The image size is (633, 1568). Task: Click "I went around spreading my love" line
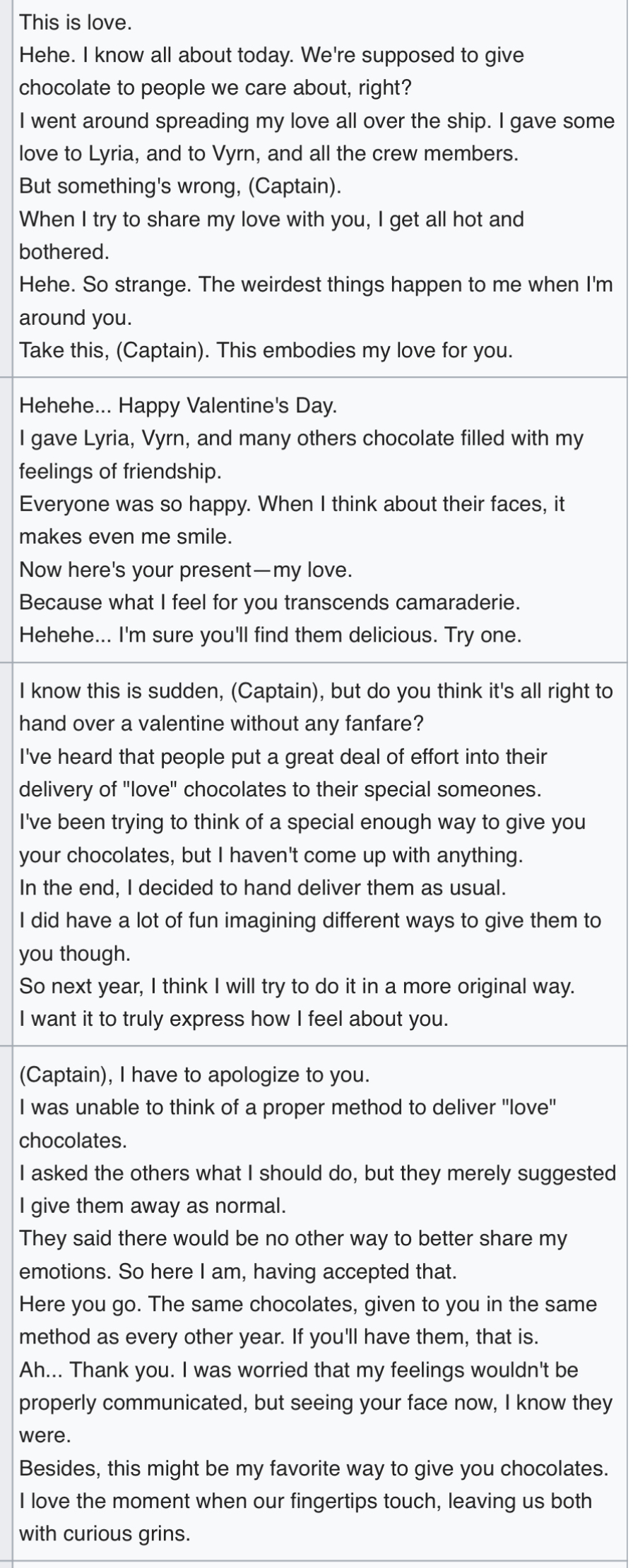click(317, 137)
